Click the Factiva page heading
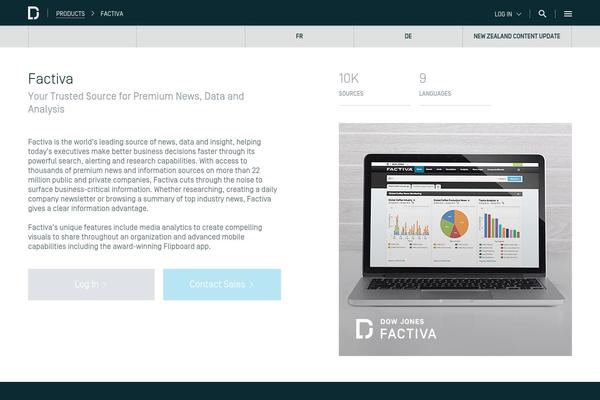 [51, 79]
